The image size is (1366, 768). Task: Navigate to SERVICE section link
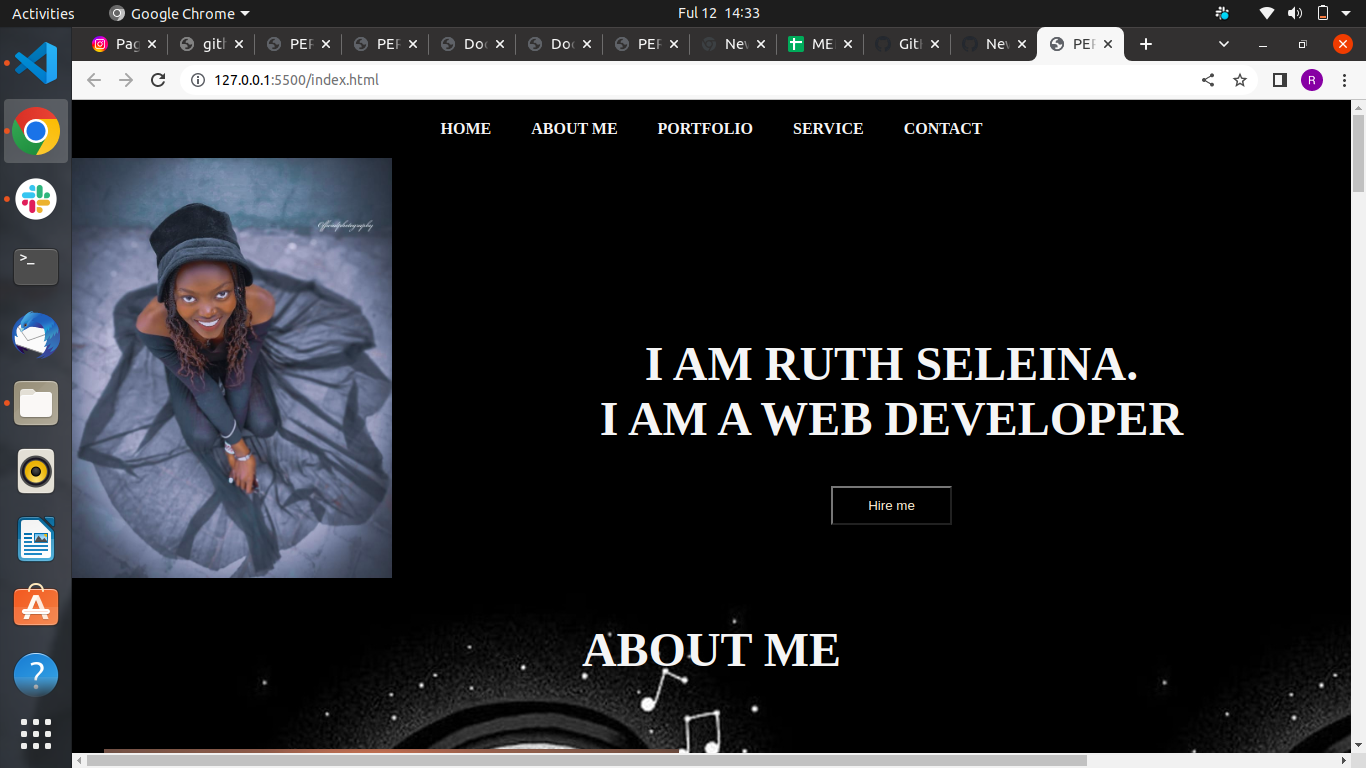(x=828, y=129)
